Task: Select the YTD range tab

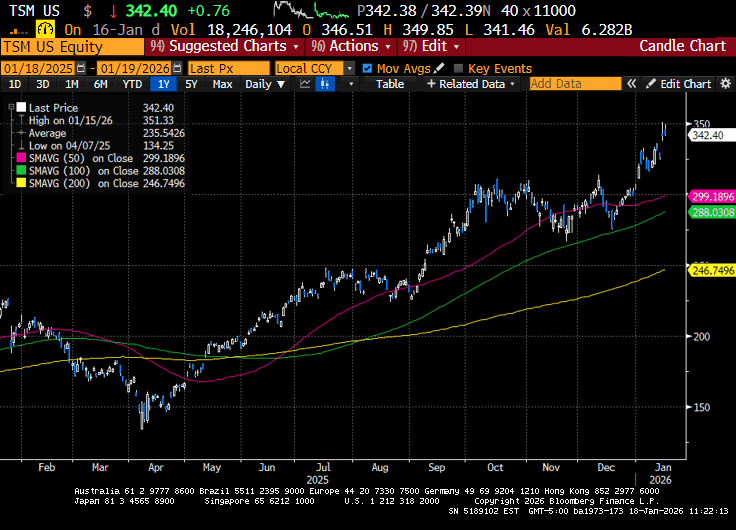Action: [132, 84]
